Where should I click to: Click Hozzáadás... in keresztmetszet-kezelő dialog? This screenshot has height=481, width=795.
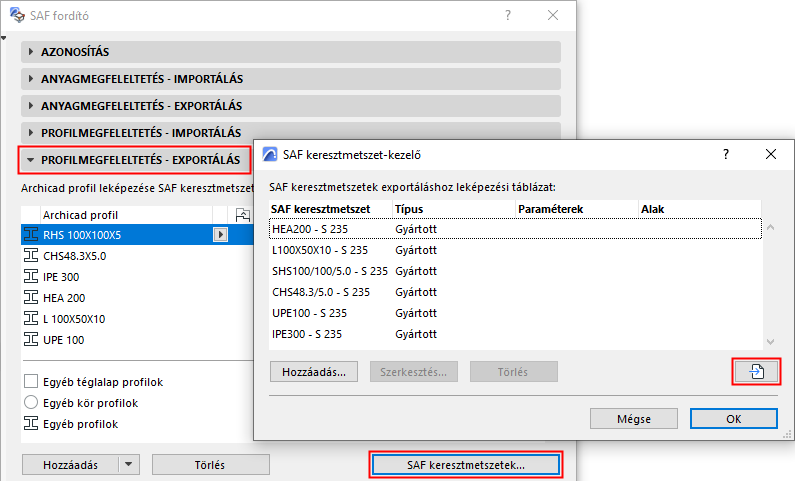coord(314,372)
